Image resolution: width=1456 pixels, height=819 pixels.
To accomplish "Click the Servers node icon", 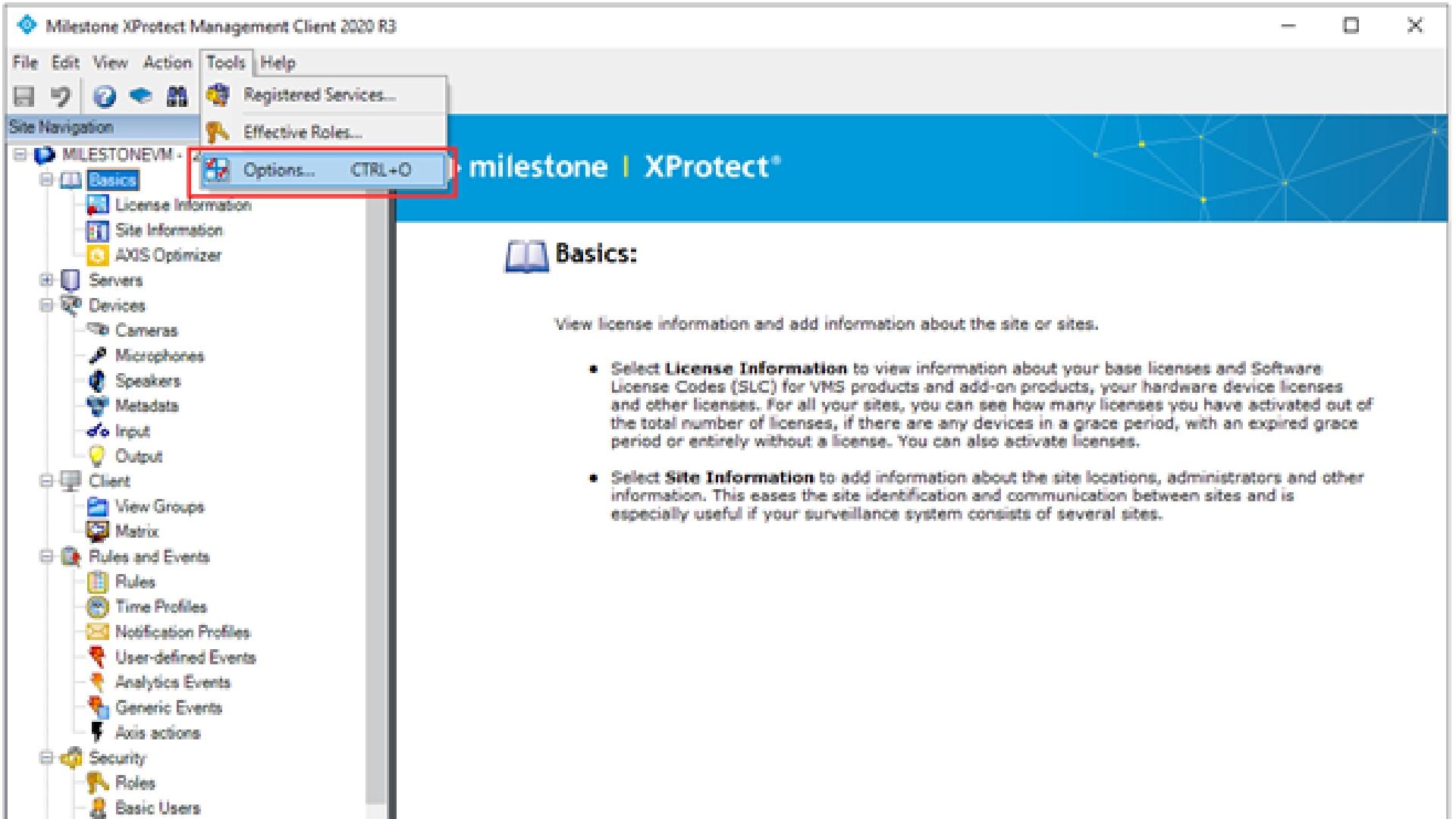I will [71, 281].
